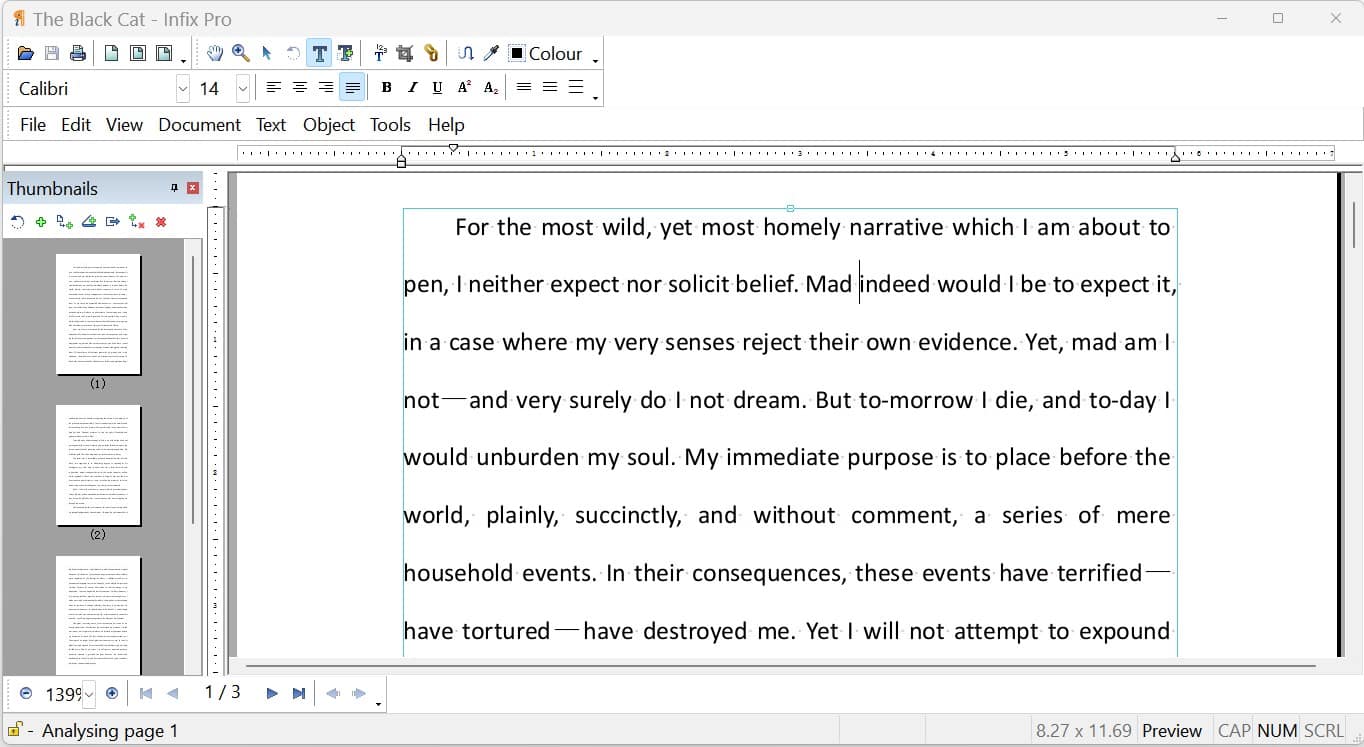The width and height of the screenshot is (1364, 747).
Task: Click the numbered text tool icon
Action: click(380, 54)
